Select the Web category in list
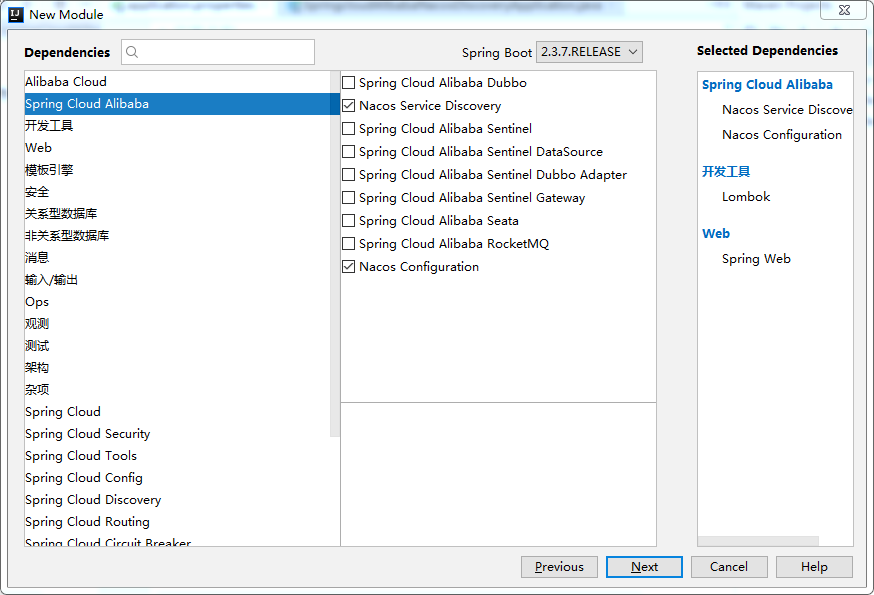The height and width of the screenshot is (595, 874). pos(177,148)
